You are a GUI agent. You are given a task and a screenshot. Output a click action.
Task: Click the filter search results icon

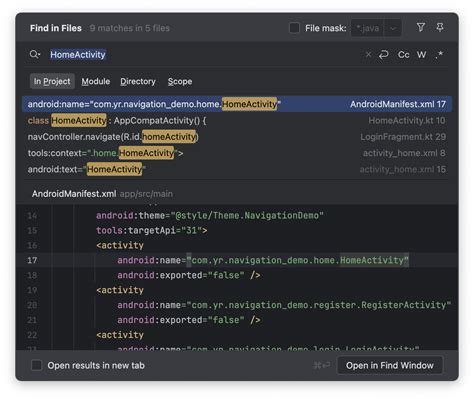pos(421,28)
